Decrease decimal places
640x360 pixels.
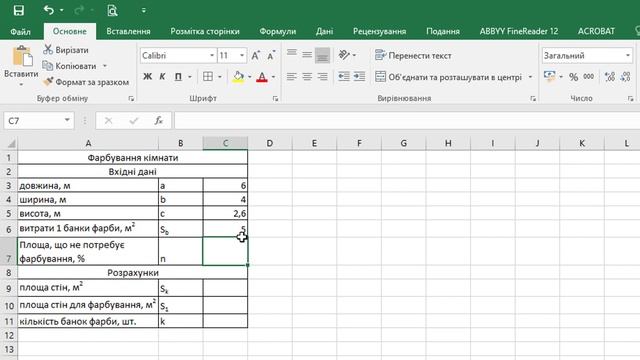click(x=625, y=77)
